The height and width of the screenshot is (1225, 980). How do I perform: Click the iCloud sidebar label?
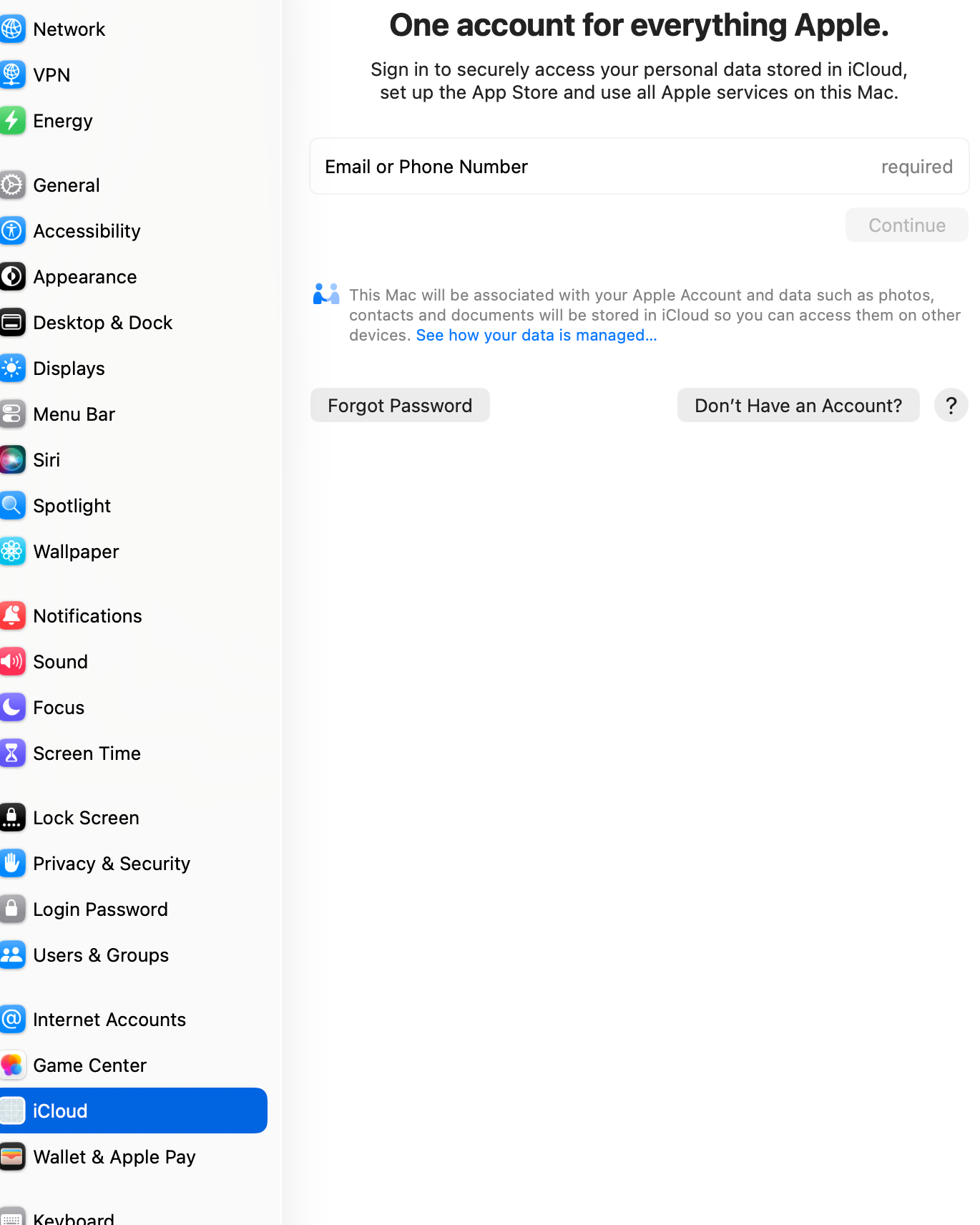(60, 1111)
